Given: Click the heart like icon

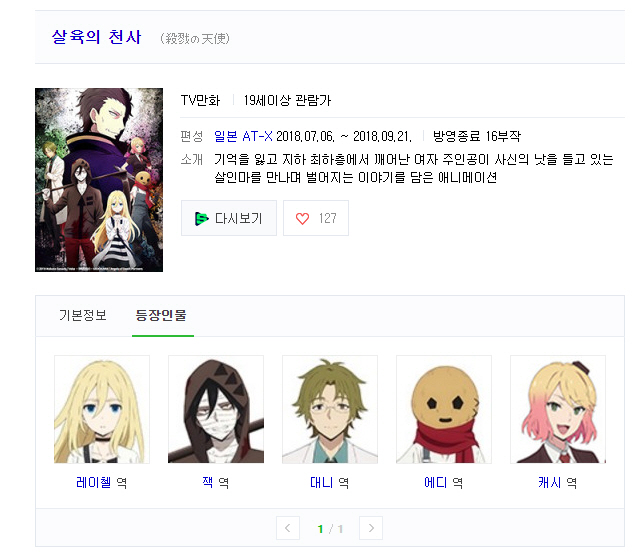Looking at the screenshot, I should click(302, 219).
